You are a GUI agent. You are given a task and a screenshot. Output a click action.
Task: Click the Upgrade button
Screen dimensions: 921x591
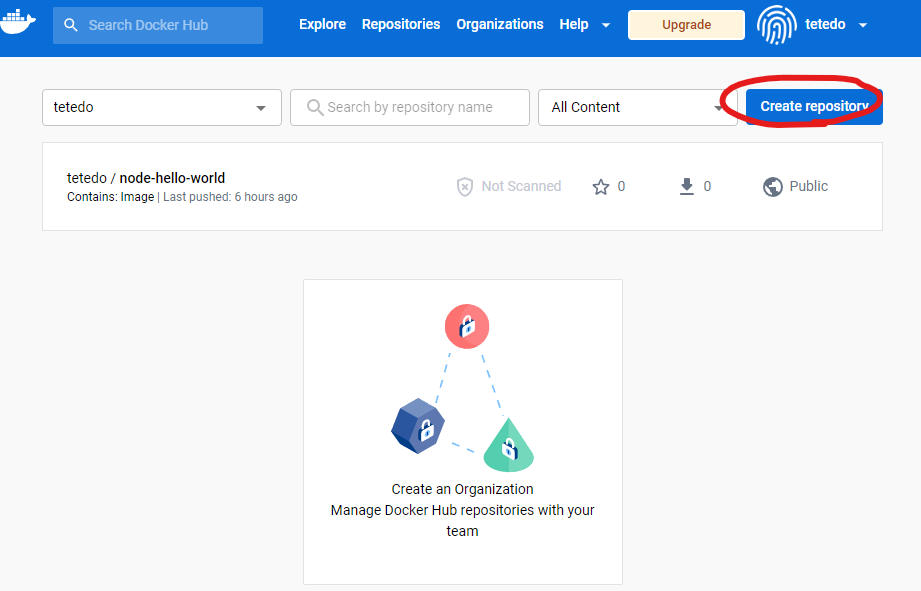686,25
